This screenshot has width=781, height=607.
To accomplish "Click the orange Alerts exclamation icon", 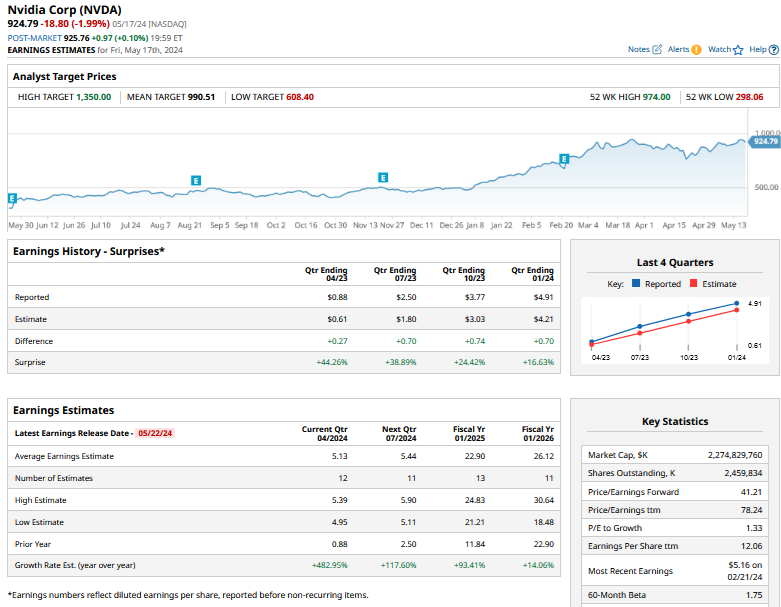I will (x=696, y=49).
